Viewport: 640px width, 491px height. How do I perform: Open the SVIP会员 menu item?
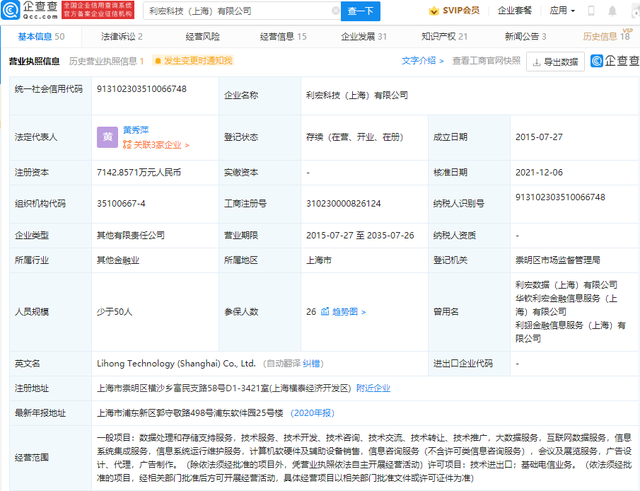tap(461, 11)
